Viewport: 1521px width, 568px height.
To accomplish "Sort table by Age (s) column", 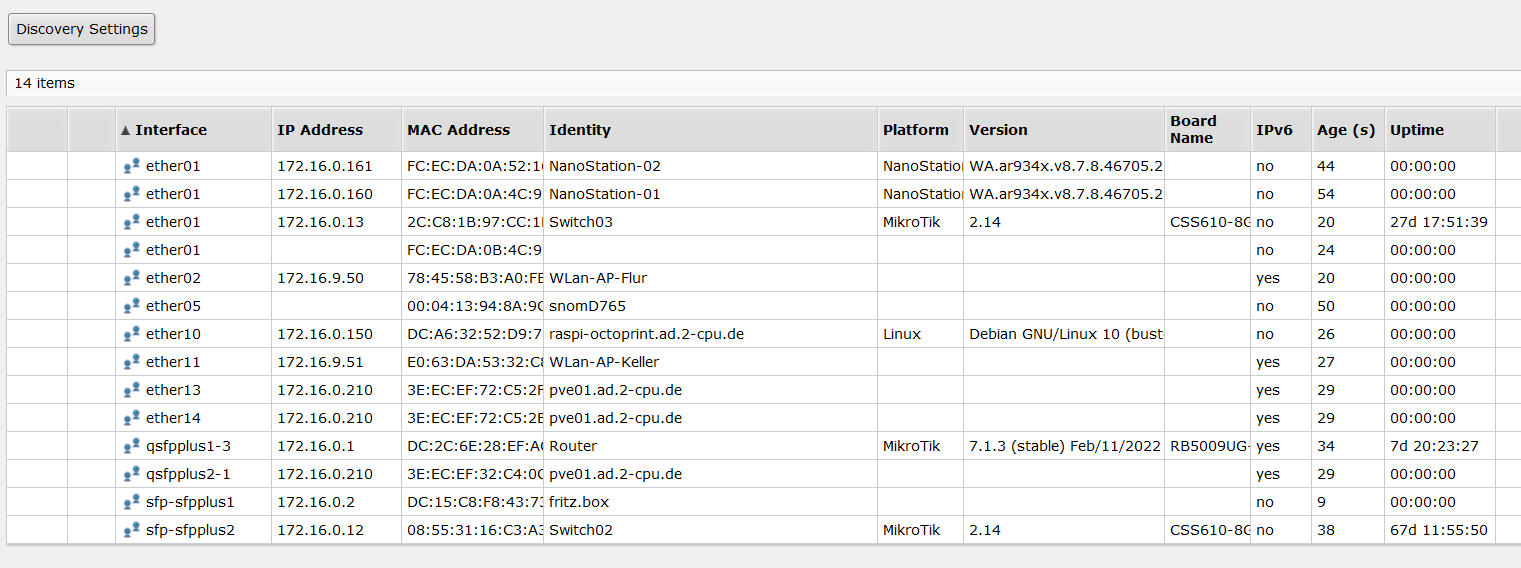I will (x=1346, y=130).
